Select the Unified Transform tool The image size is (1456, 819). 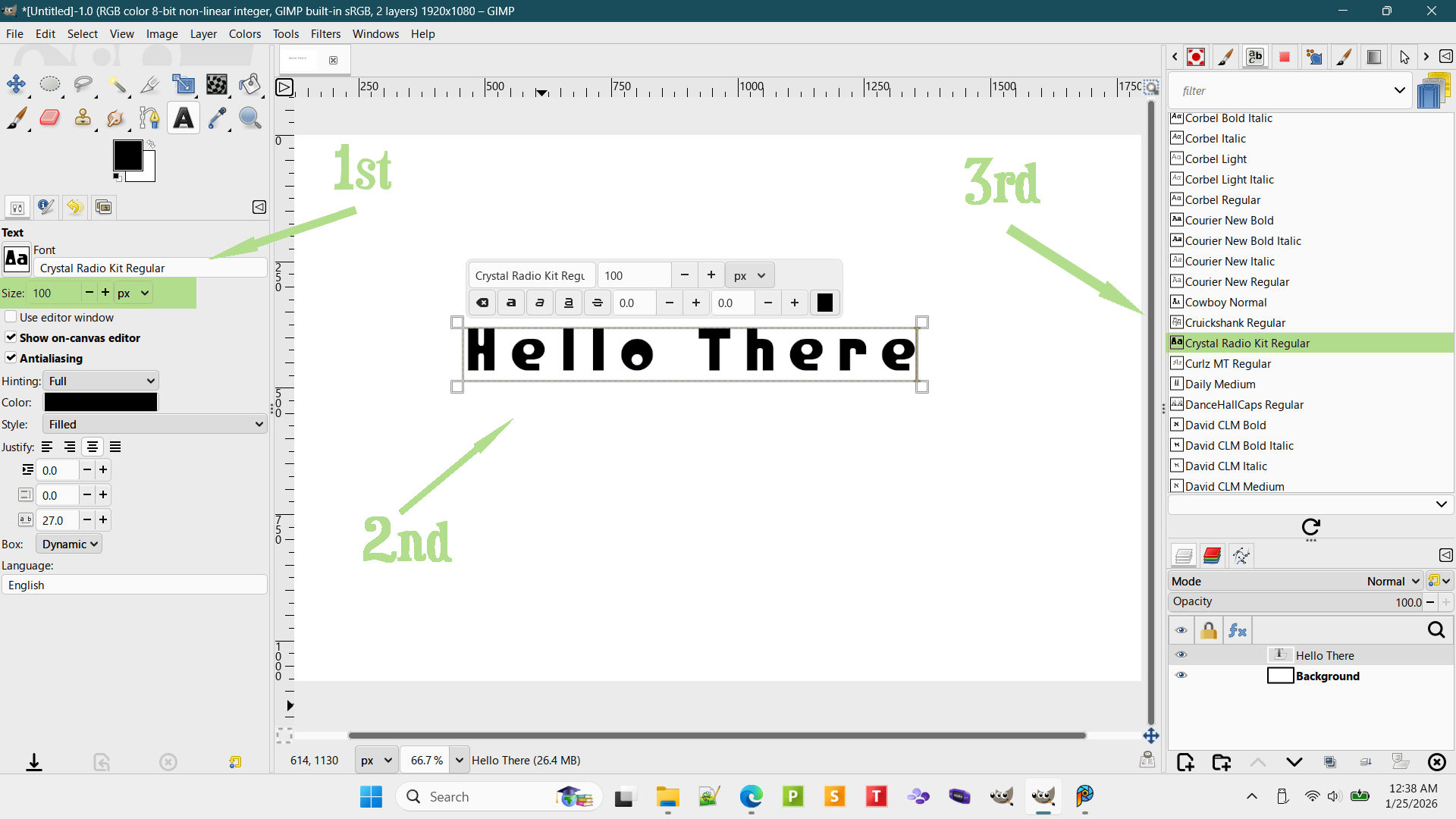point(184,84)
